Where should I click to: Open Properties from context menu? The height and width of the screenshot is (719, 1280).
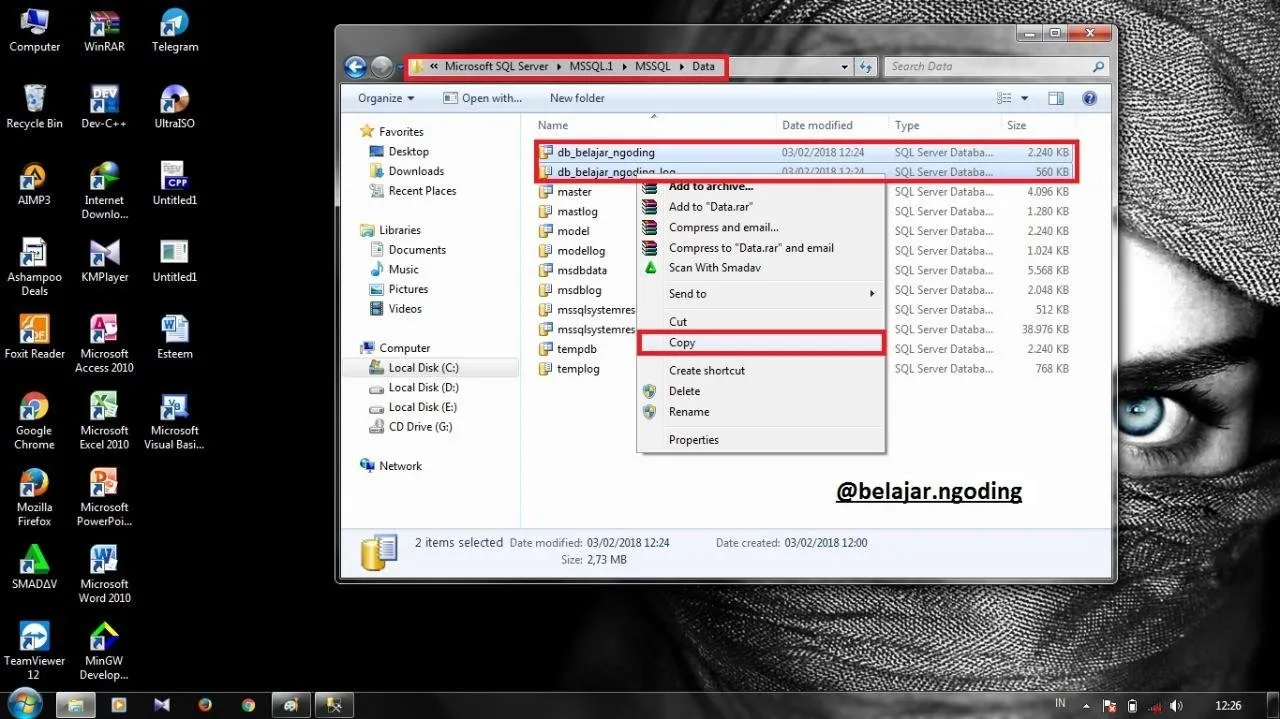761,440
